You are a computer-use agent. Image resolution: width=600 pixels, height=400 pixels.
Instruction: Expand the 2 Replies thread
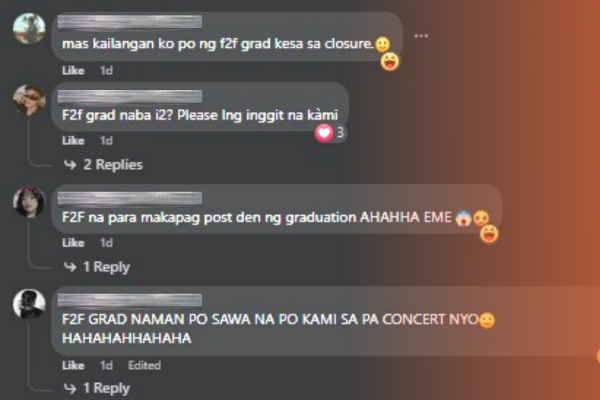pyautogui.click(x=103, y=165)
